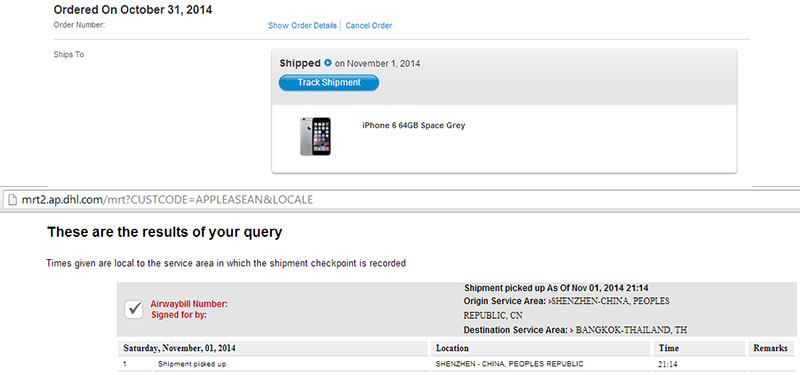Click the Track Shipment button
Viewport: 800px width, 375px height.
329,83
